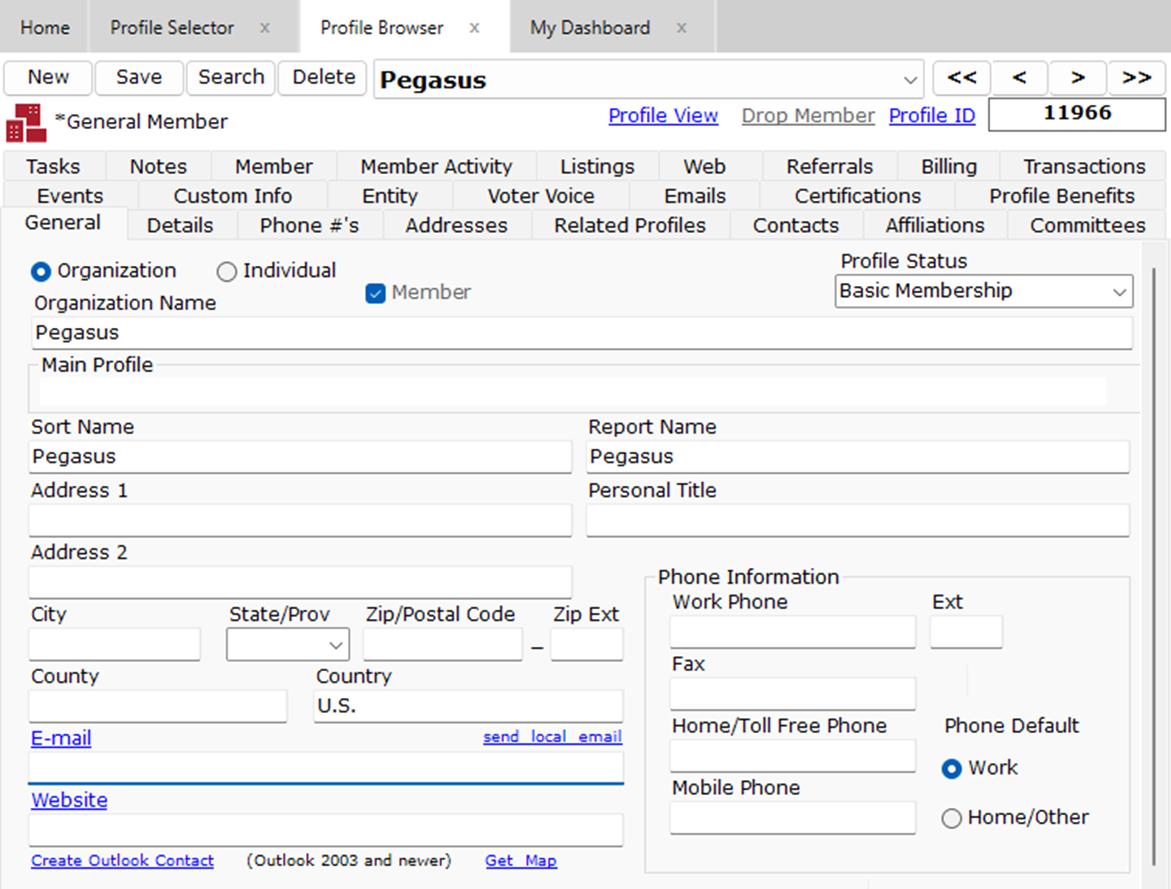Click the Save button

[138, 77]
